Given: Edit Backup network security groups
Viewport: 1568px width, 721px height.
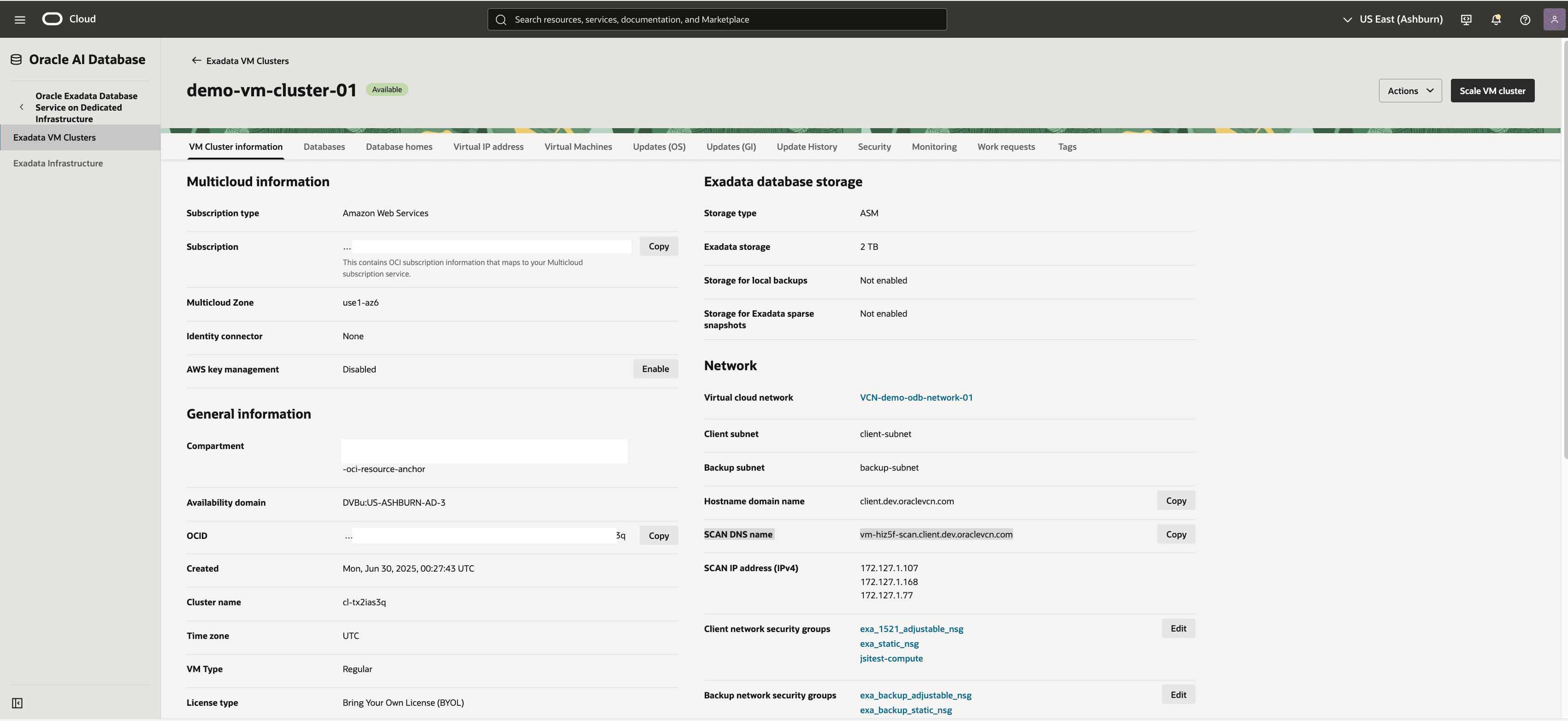Looking at the screenshot, I should click(x=1178, y=695).
